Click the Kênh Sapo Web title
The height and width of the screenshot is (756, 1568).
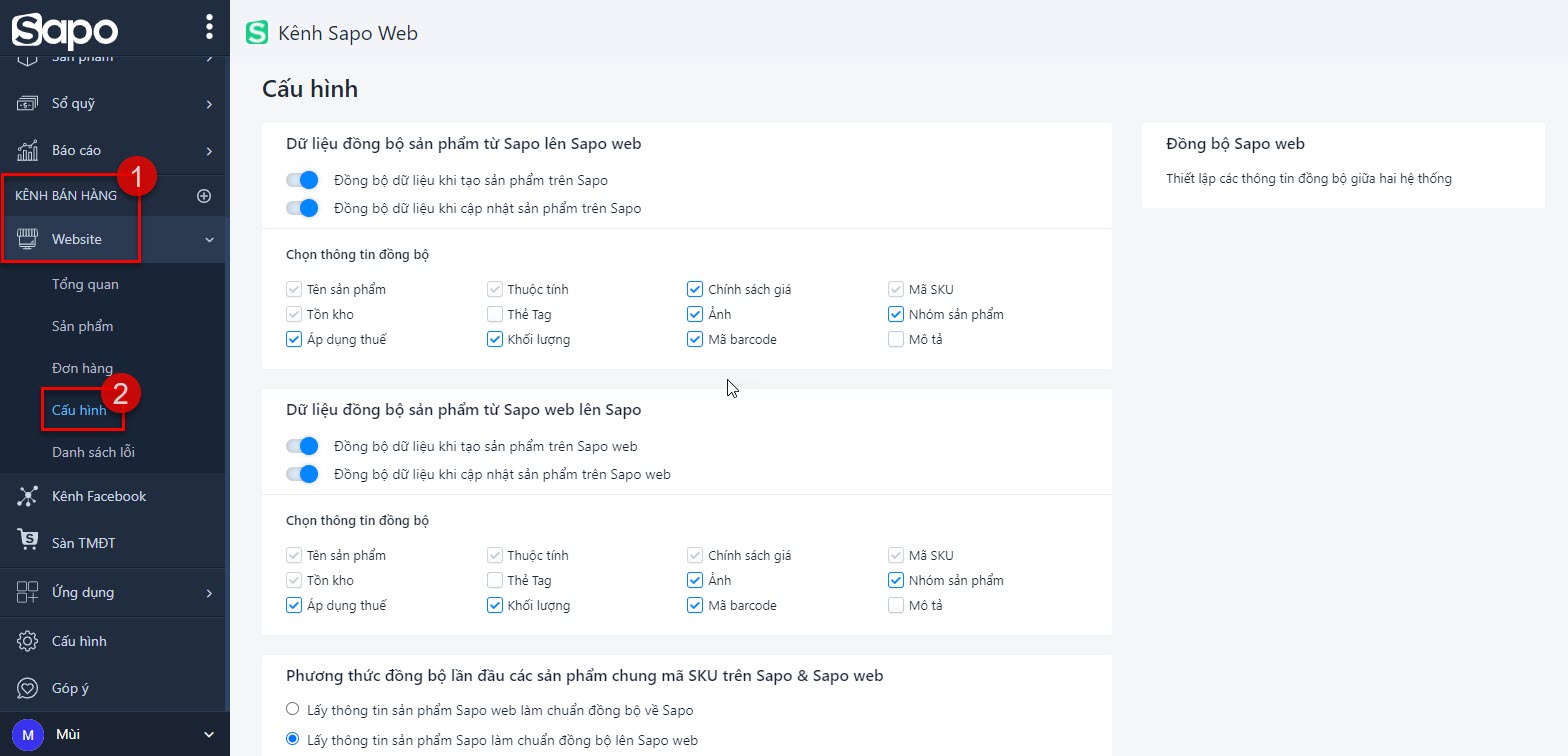(x=348, y=33)
